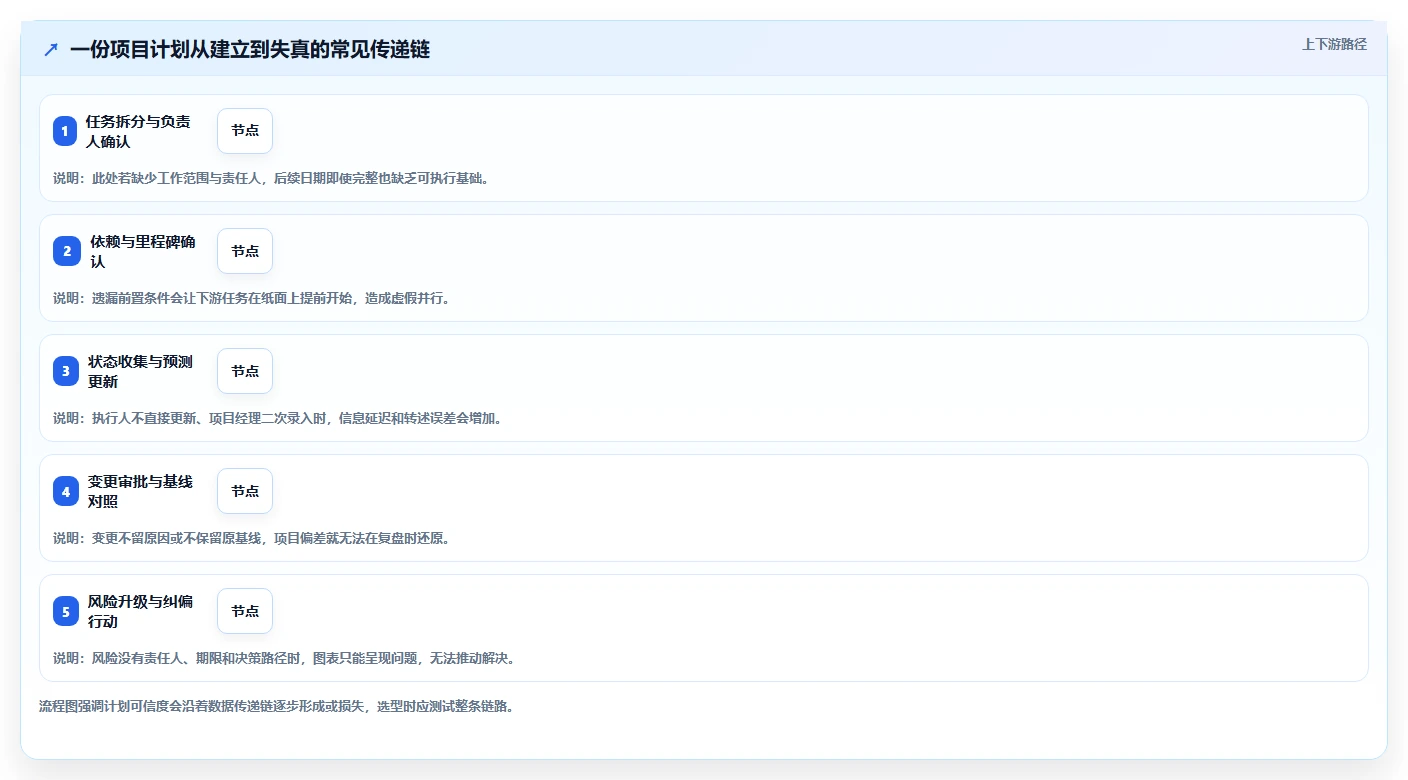
Task: Click the note about 遗漏前置条件
Action: point(251,298)
